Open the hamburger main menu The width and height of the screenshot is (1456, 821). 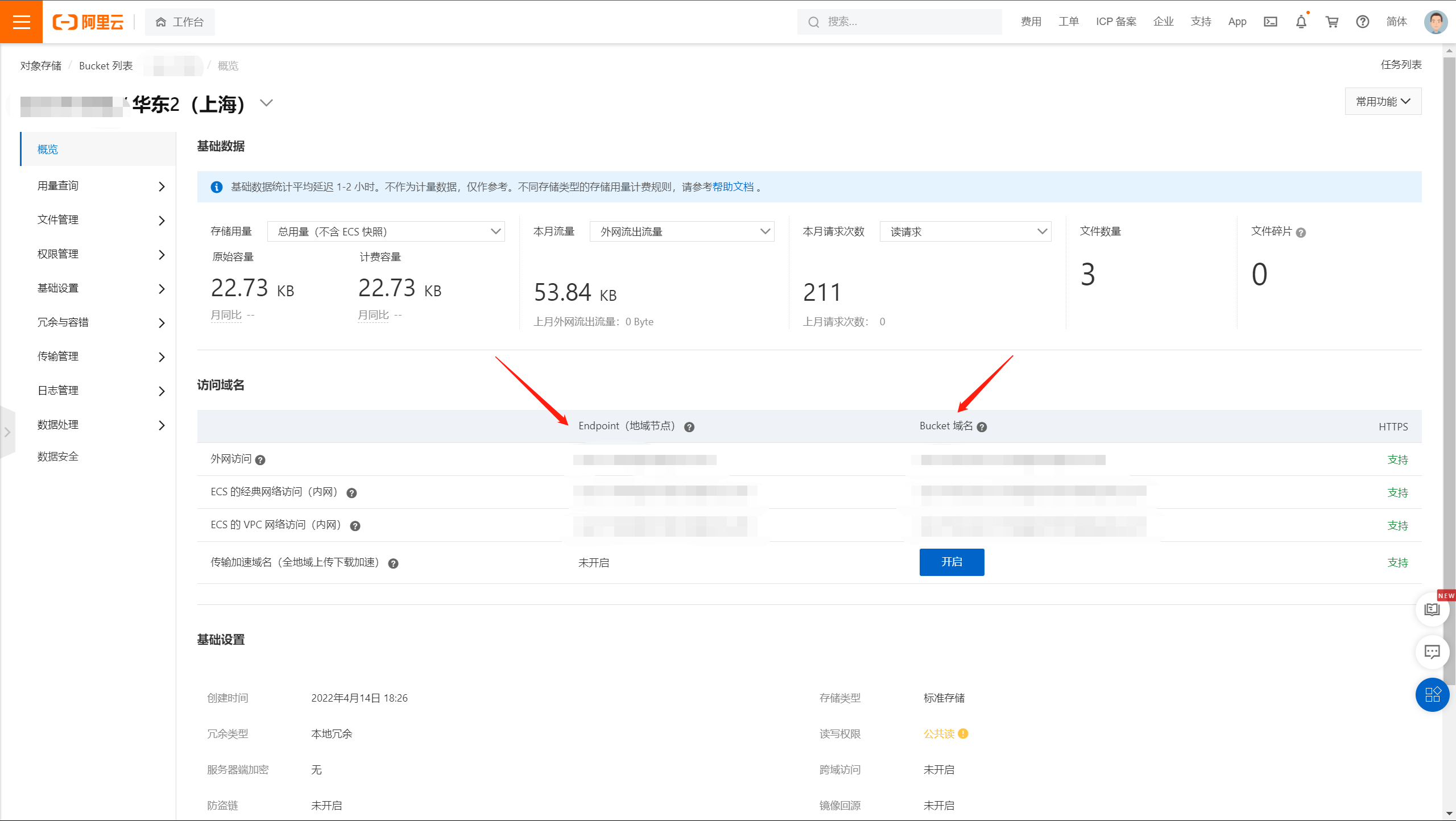(x=21, y=22)
